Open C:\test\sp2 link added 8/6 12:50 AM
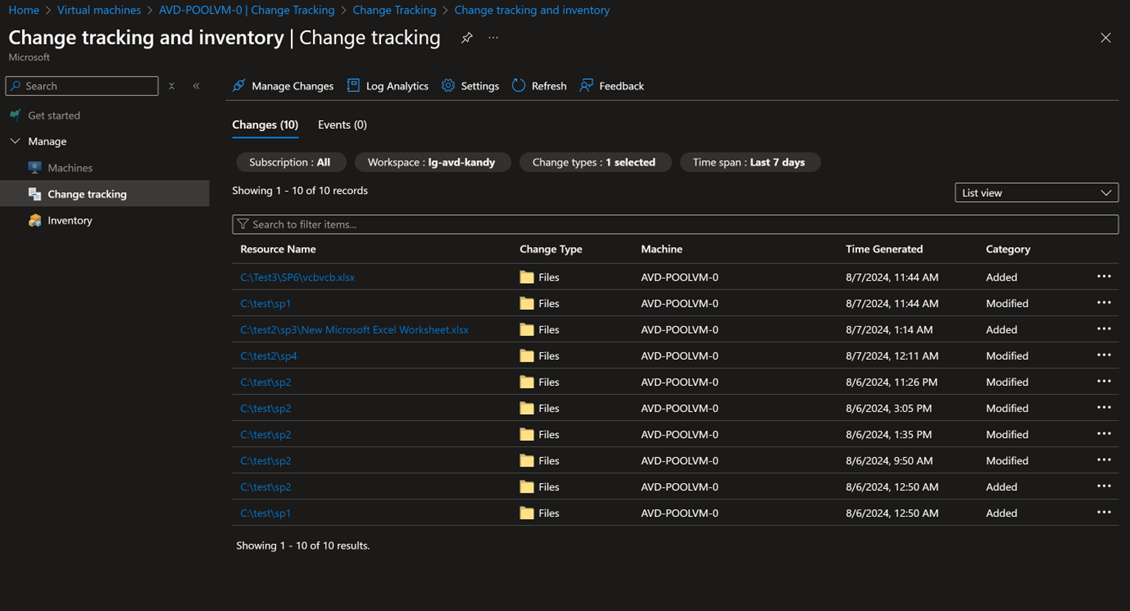Viewport: 1130px width, 611px height. point(265,487)
